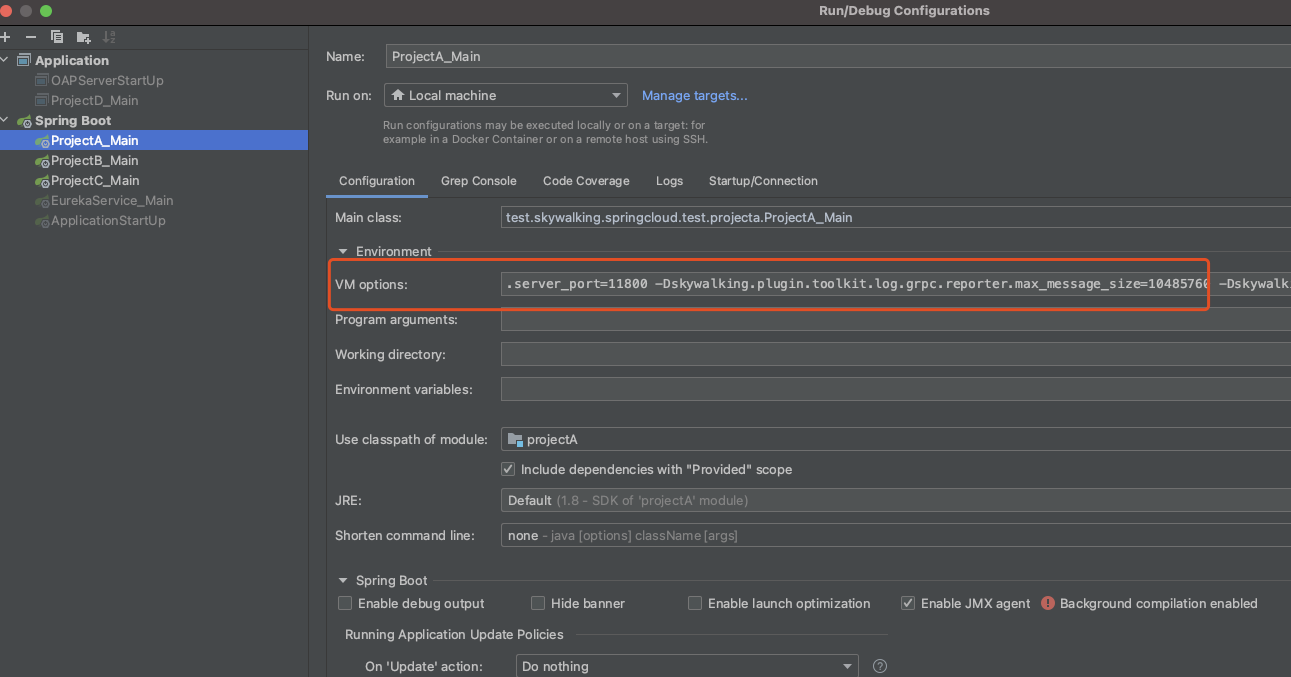This screenshot has width=1291, height=677.
Task: Collapse the Spring Boot tree group
Action: pyautogui.click(x=5, y=120)
